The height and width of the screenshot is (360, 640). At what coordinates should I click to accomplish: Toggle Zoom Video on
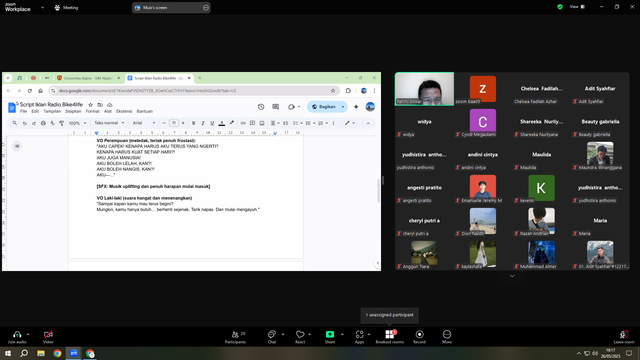pyautogui.click(x=48, y=337)
